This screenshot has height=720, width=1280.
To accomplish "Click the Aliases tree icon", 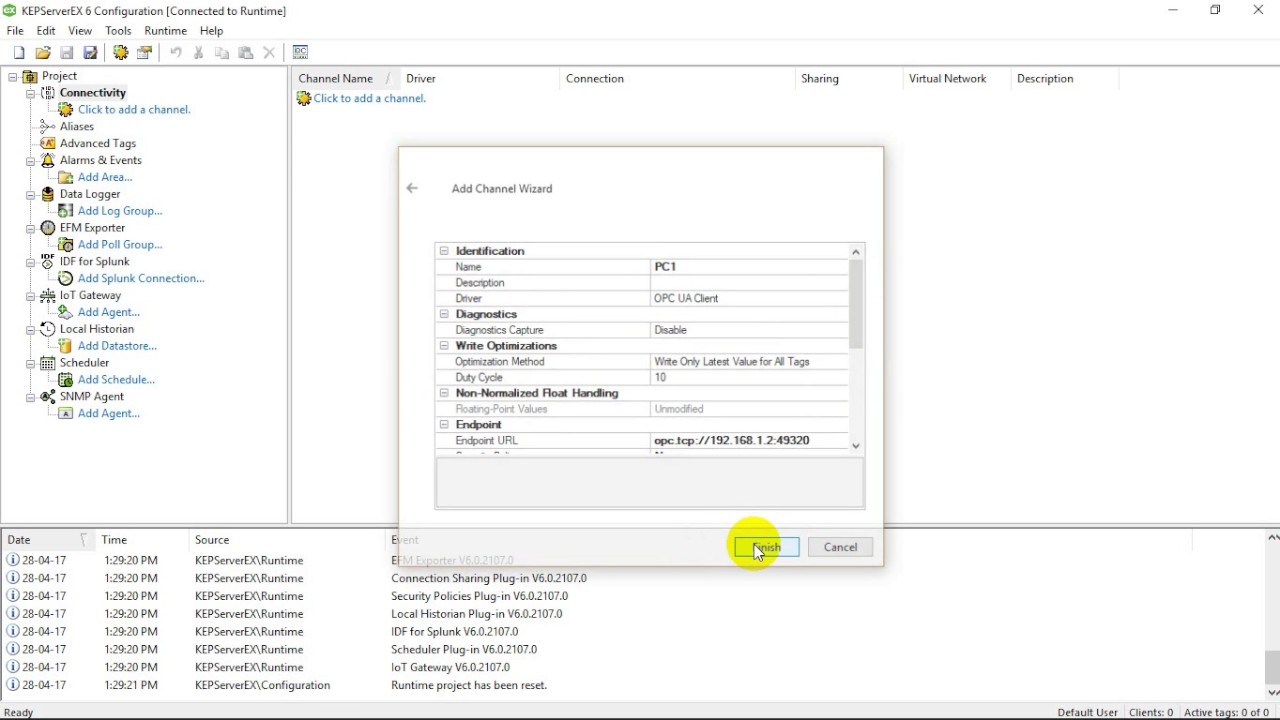I will point(47,127).
